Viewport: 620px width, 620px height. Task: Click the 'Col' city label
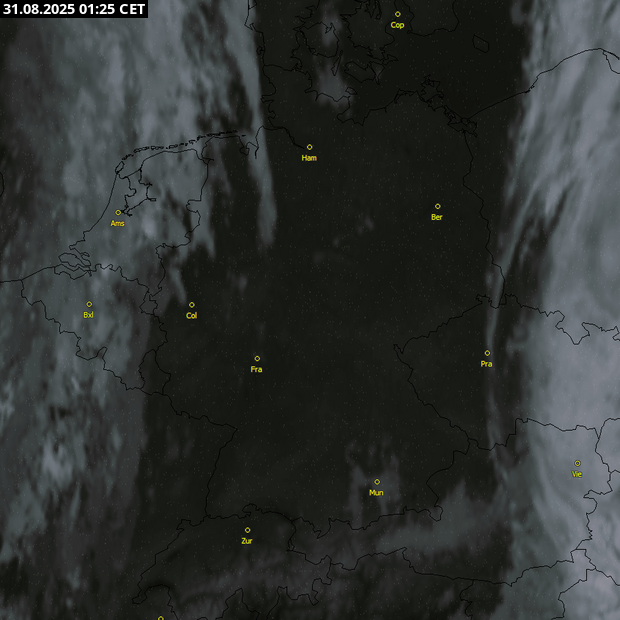(x=191, y=316)
